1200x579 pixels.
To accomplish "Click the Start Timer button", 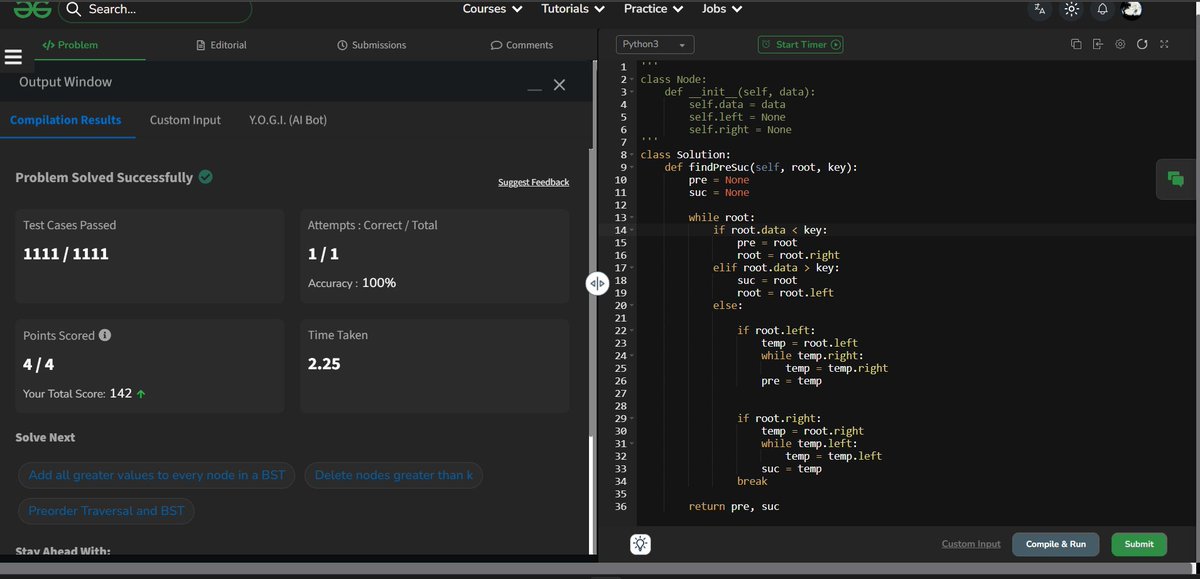I will point(801,44).
